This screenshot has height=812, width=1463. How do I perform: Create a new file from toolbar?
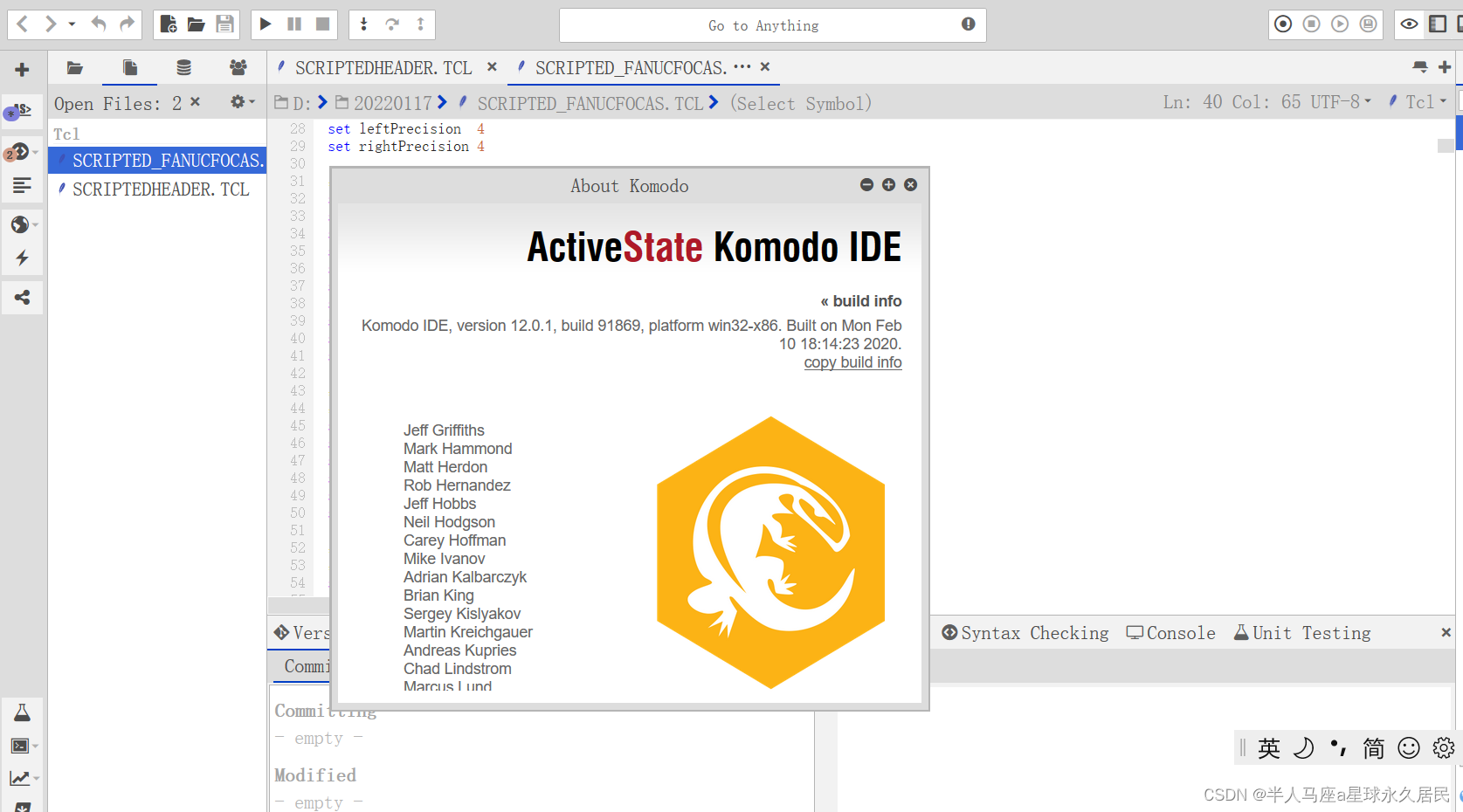coord(169,24)
